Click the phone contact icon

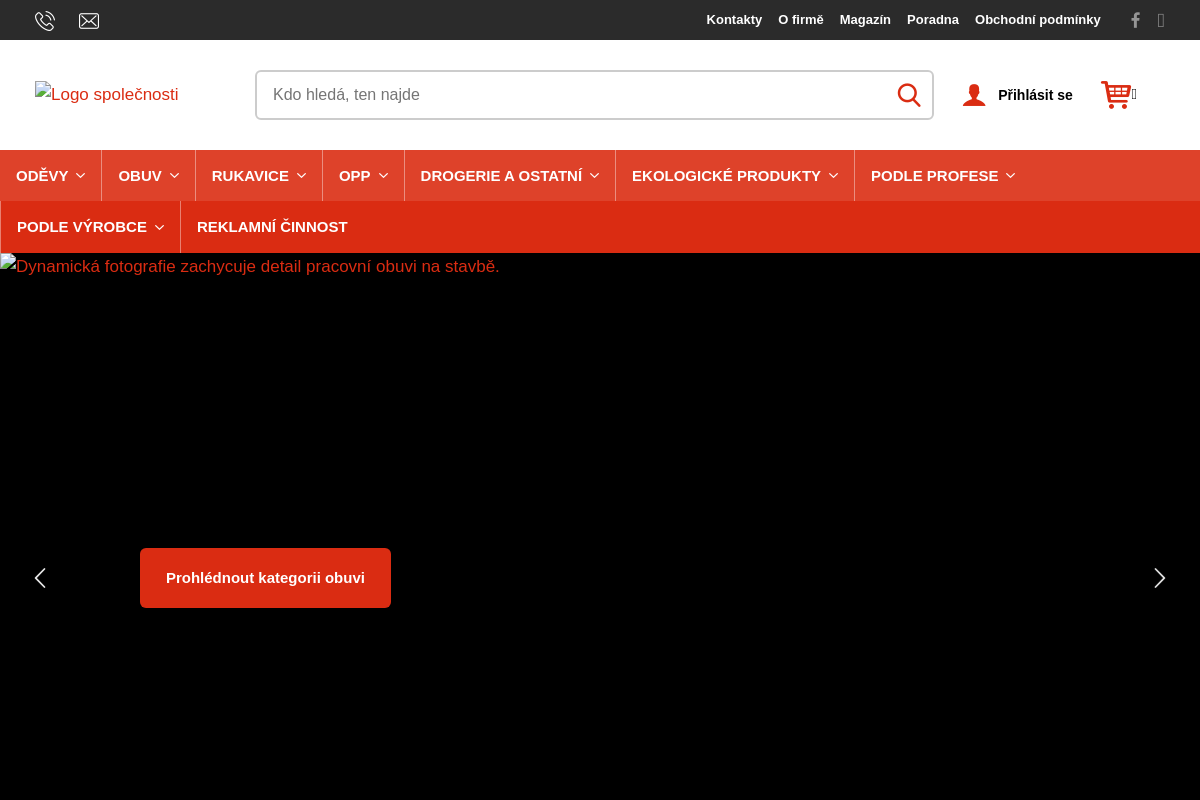click(45, 21)
